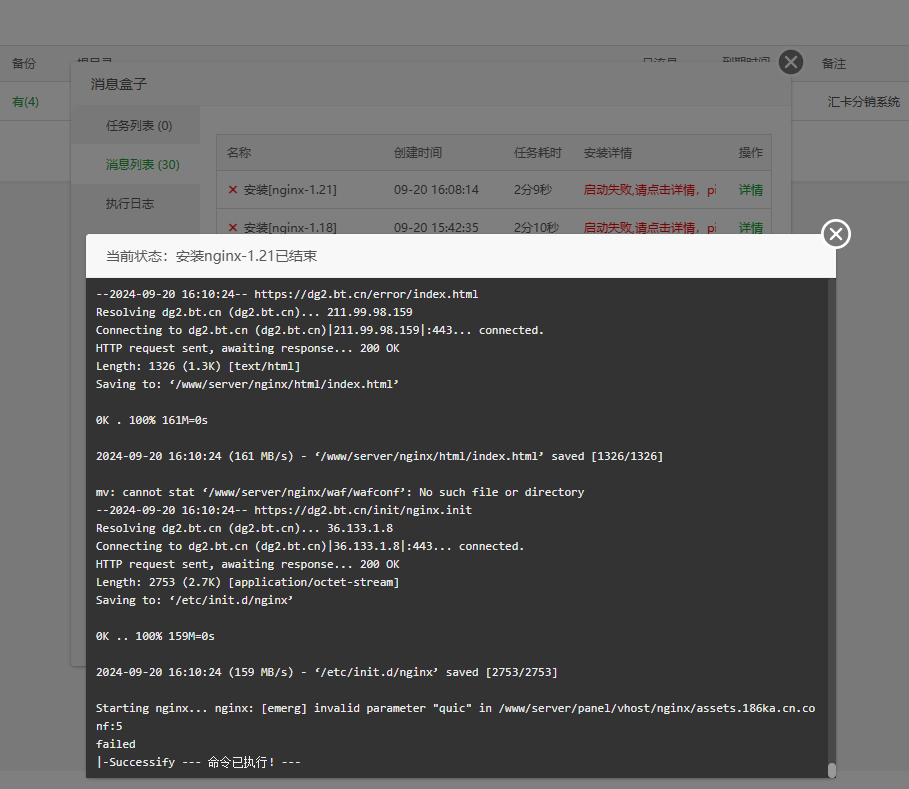
Task: Click the 安装[nginx-1.18] task name
Action: 290,227
